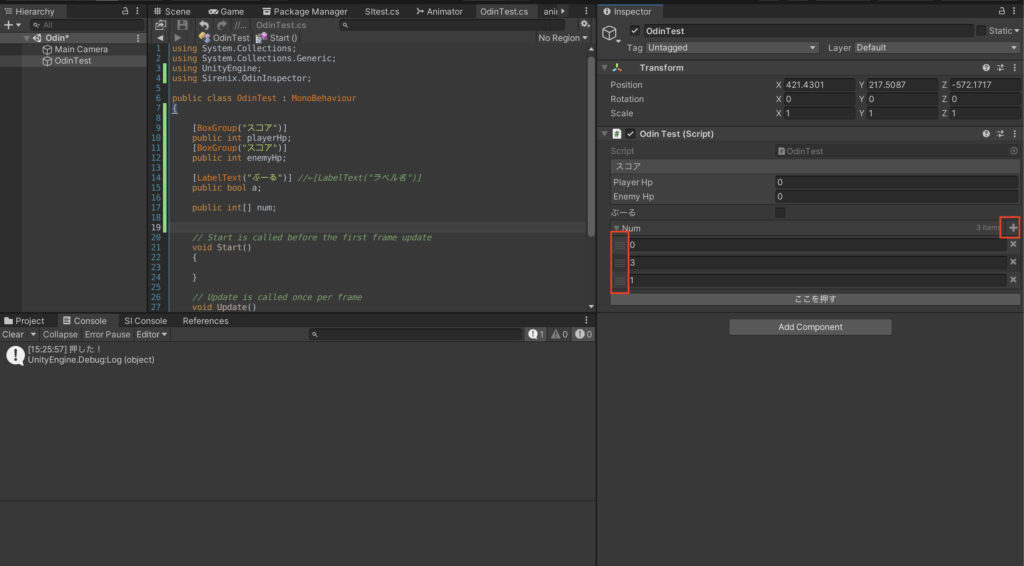The image size is (1024, 566).
Task: Toggle Odin Test script enabled checkbox
Action: 630,133
